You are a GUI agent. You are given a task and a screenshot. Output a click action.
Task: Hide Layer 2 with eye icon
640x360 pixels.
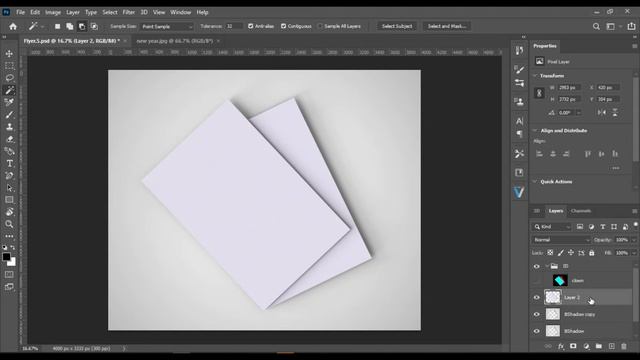point(537,298)
